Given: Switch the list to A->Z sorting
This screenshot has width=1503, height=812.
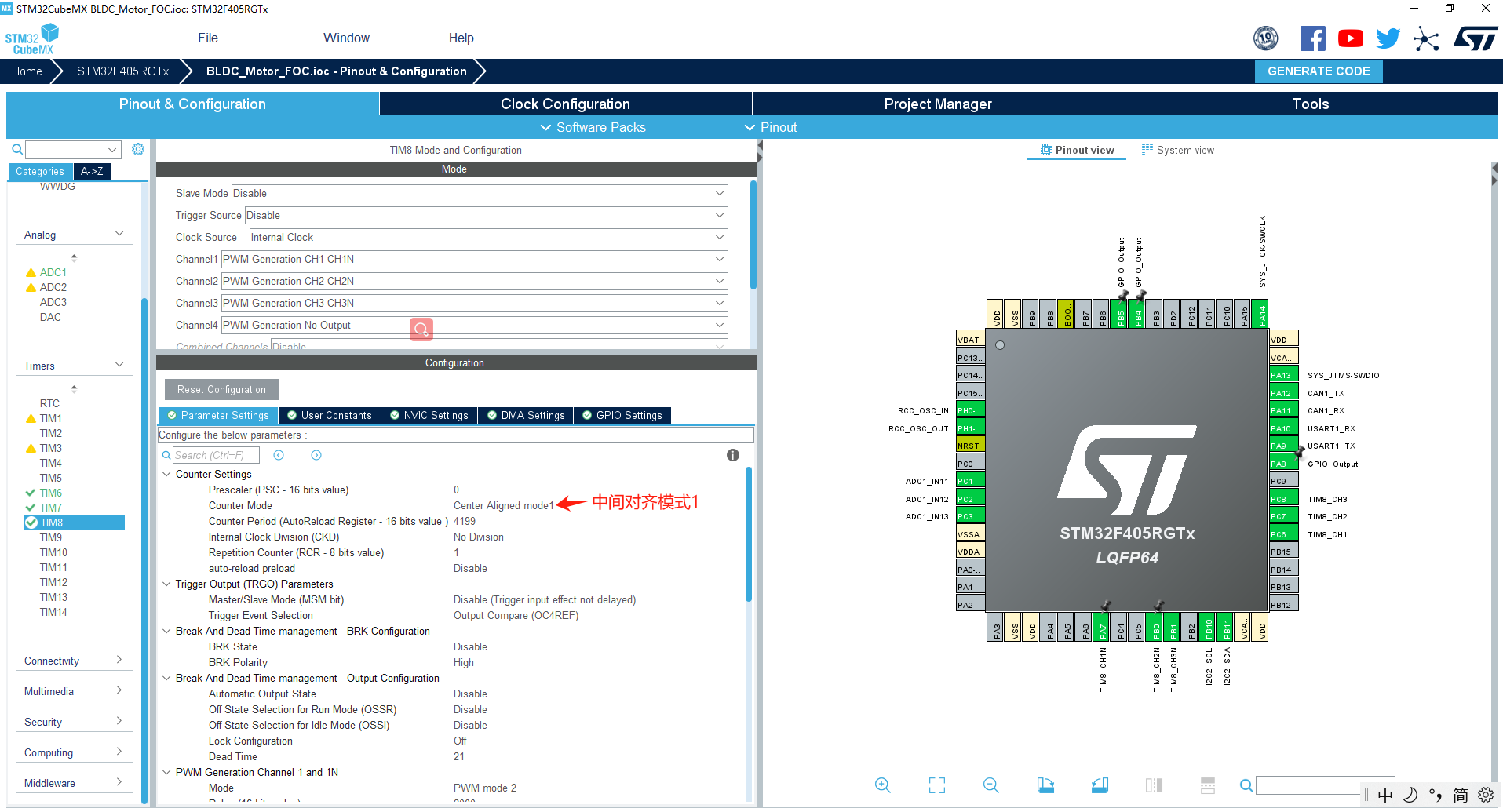Looking at the screenshot, I should 92,171.
